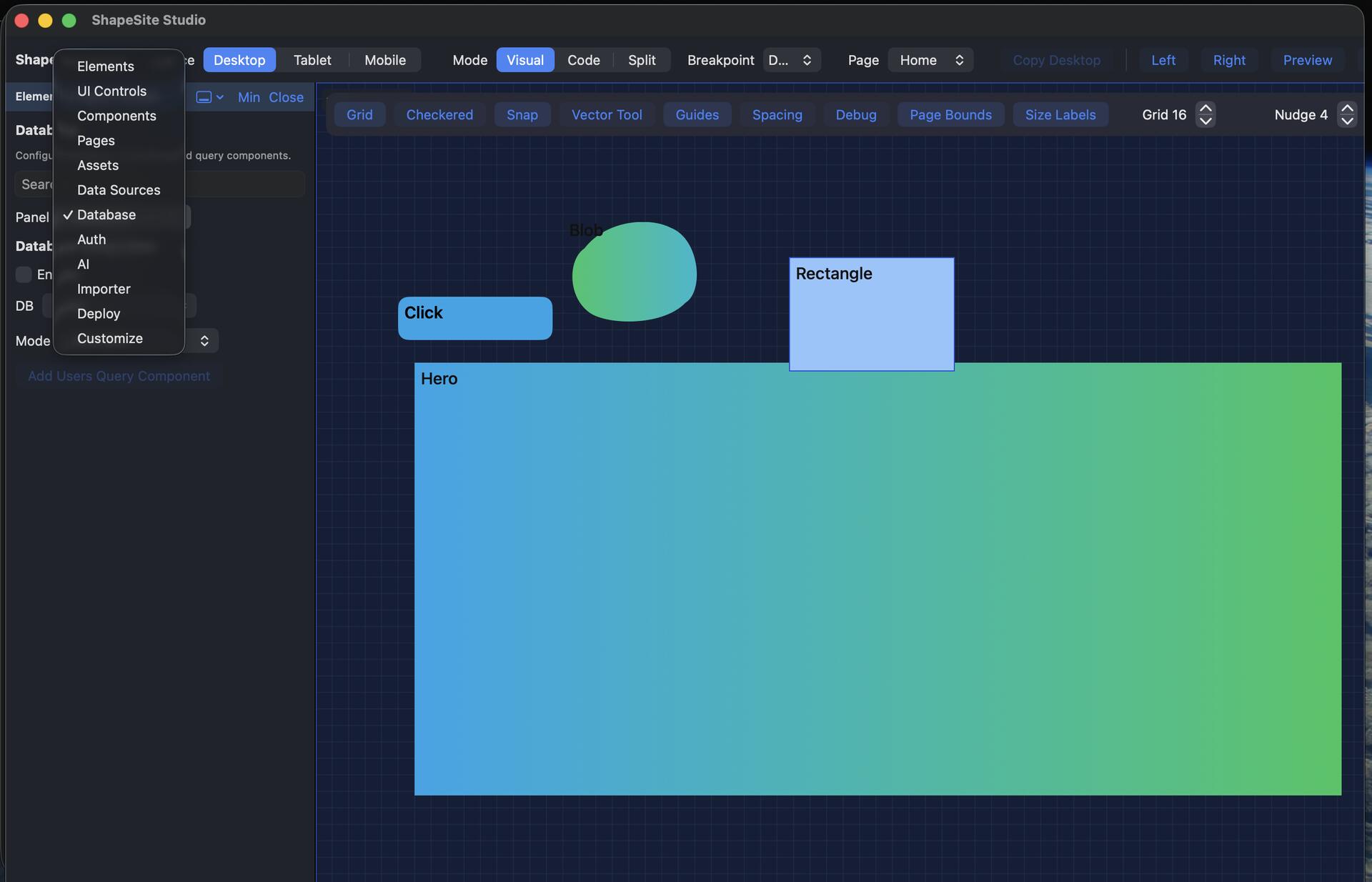Screen dimensions: 1372x882
Task: Choose Deploy from the open menu
Action: 98,314
